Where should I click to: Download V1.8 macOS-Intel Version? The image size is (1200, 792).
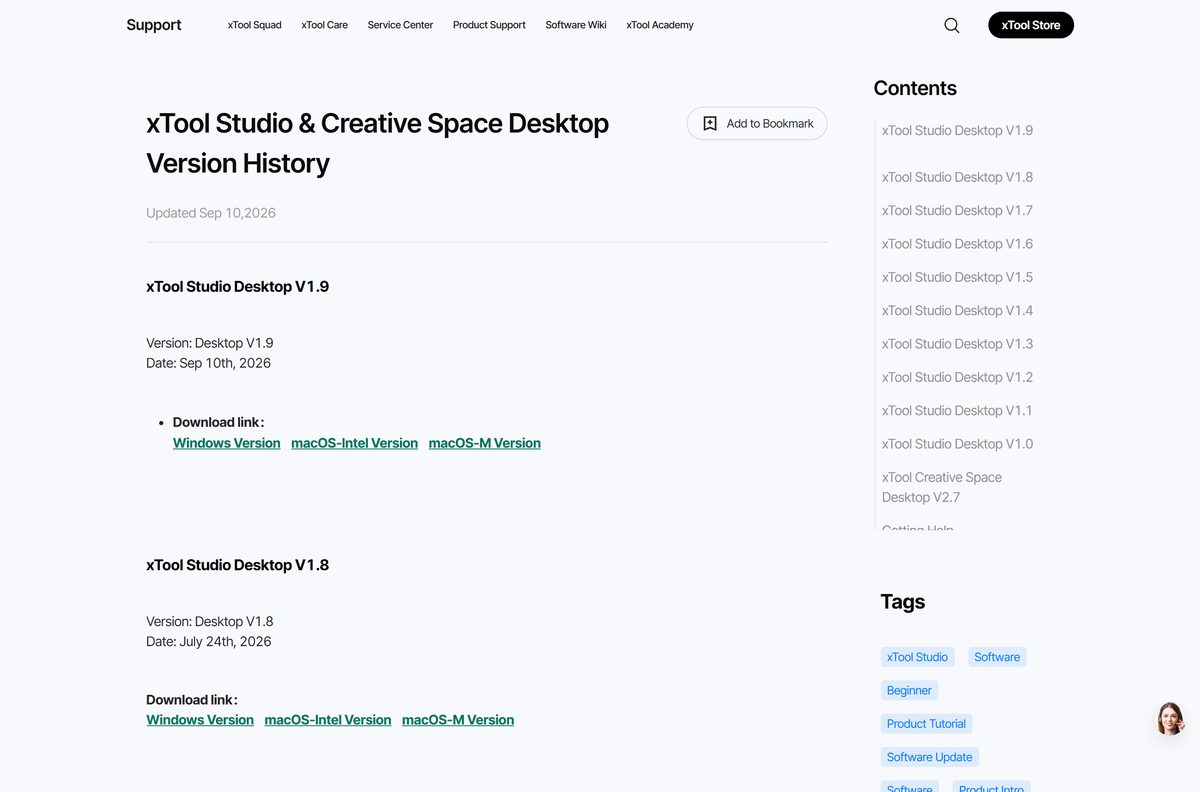pos(328,720)
